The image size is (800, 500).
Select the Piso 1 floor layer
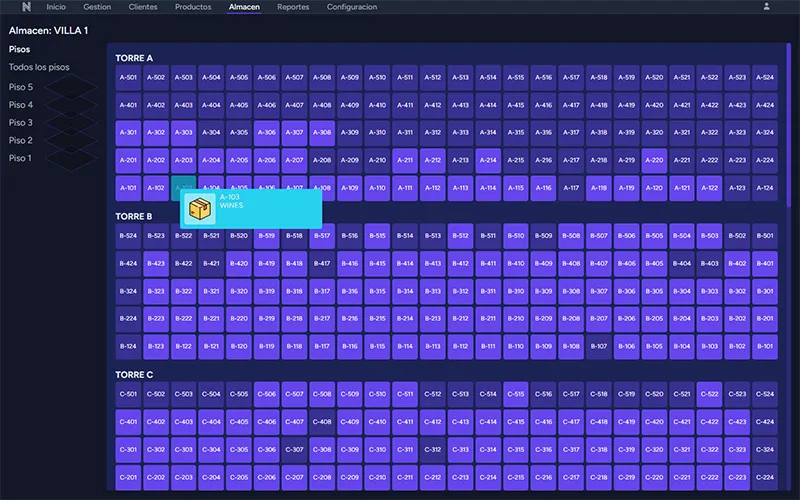click(21, 158)
